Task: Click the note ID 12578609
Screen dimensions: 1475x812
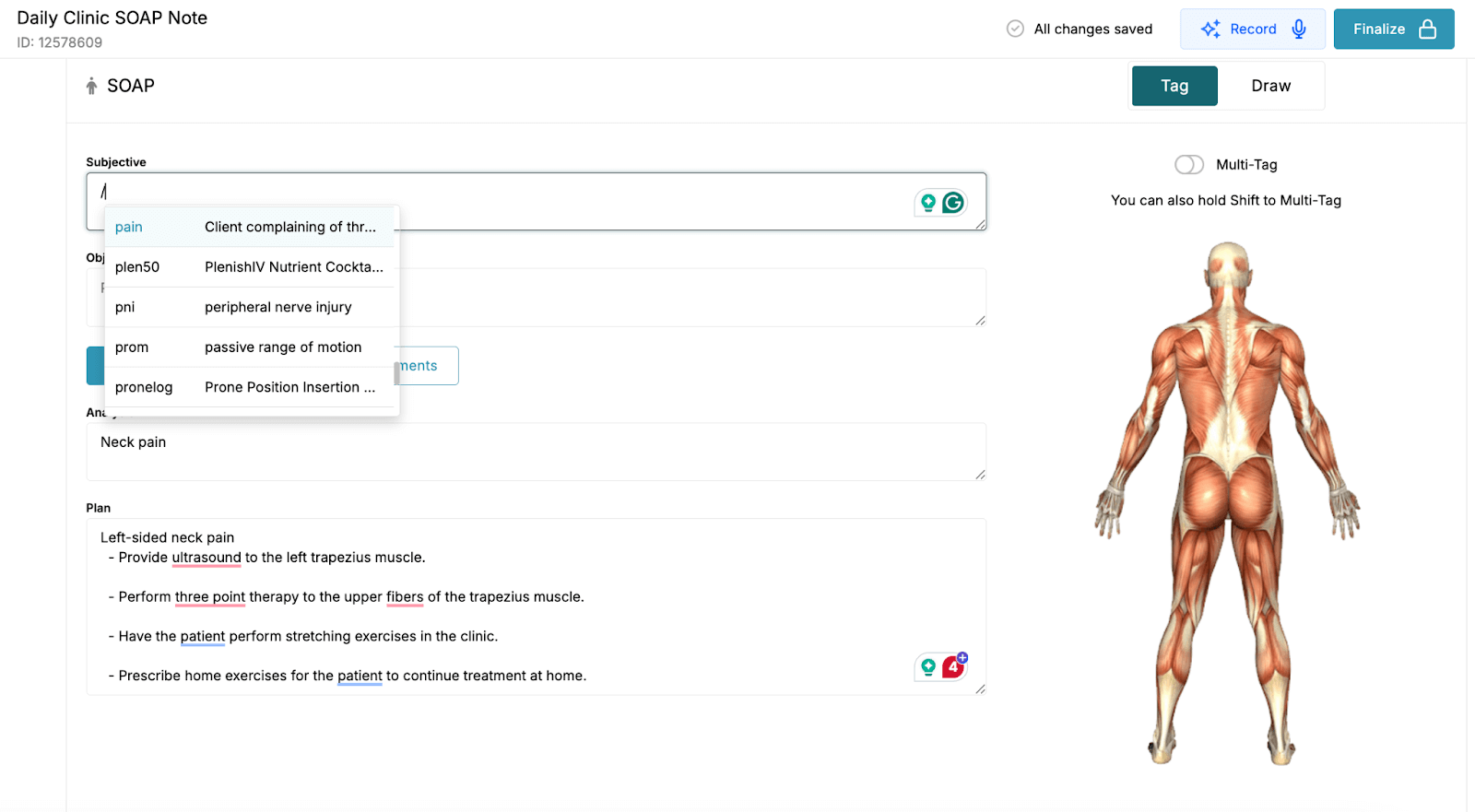Action: 60,42
